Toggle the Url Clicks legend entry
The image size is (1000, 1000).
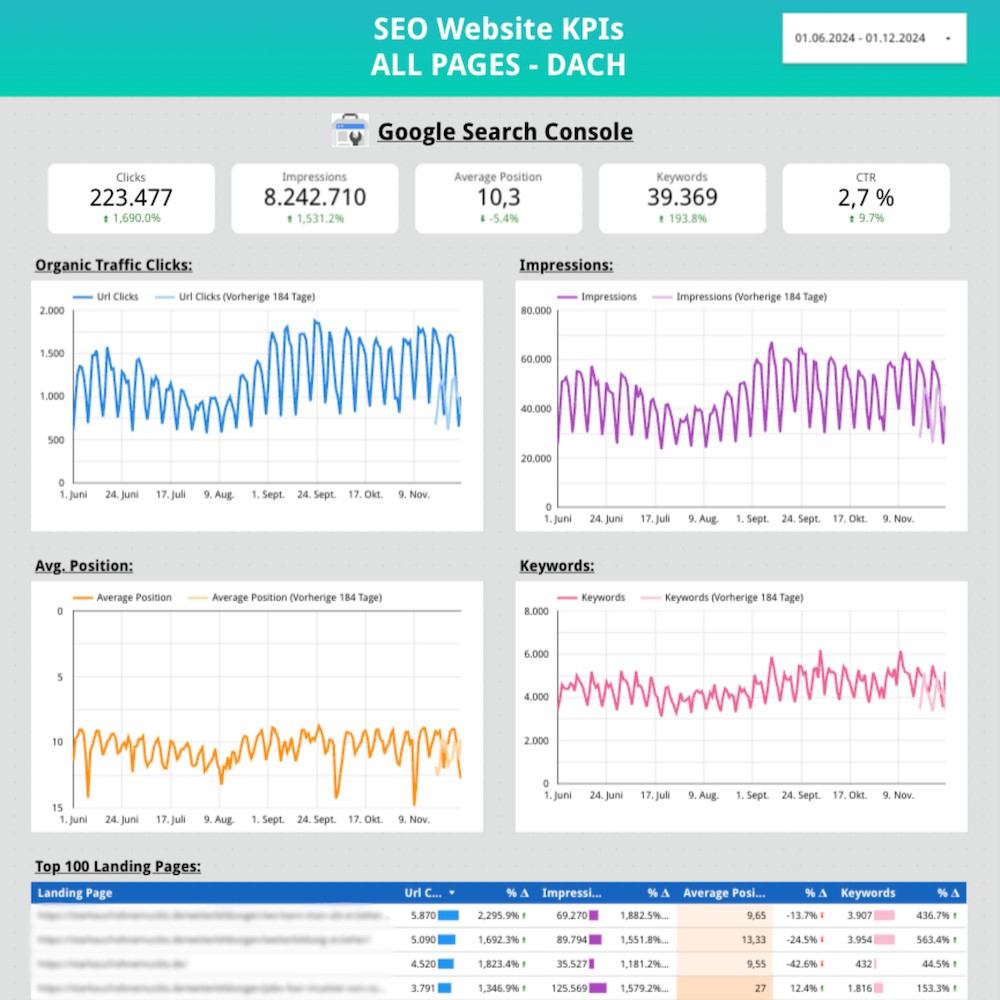106,297
